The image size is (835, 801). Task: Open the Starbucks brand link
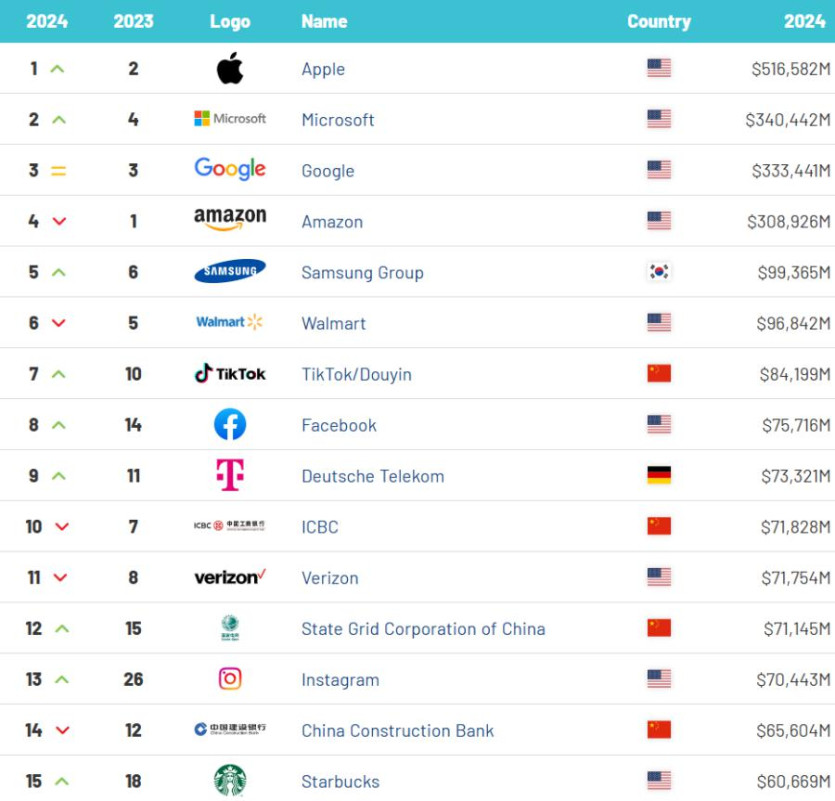click(341, 782)
